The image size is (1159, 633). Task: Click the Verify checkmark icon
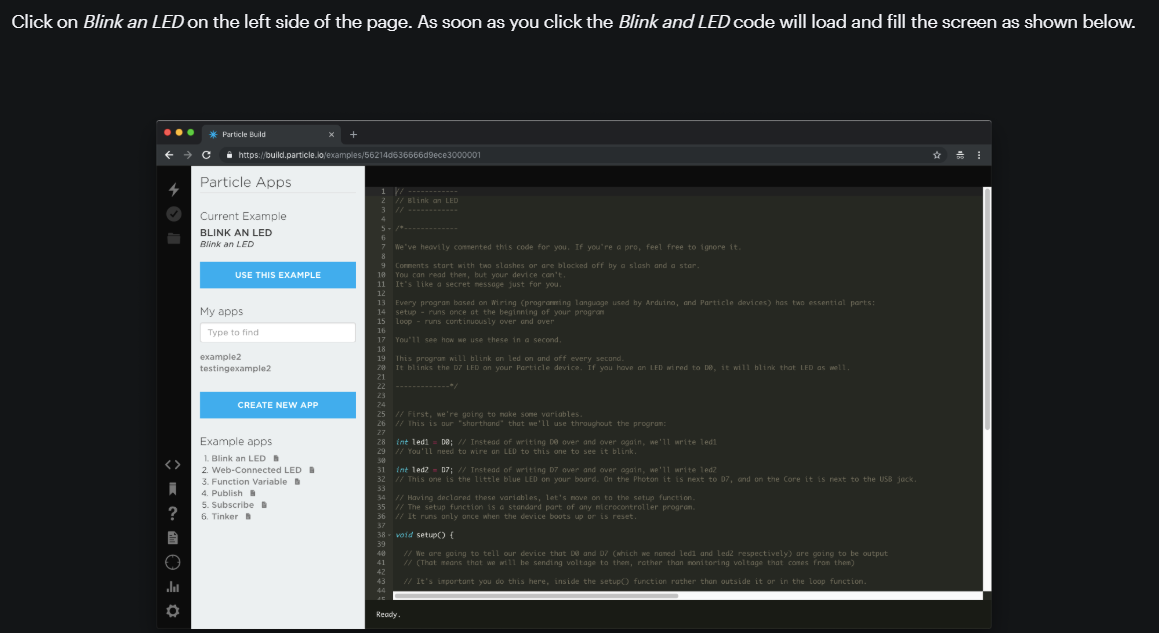173,214
